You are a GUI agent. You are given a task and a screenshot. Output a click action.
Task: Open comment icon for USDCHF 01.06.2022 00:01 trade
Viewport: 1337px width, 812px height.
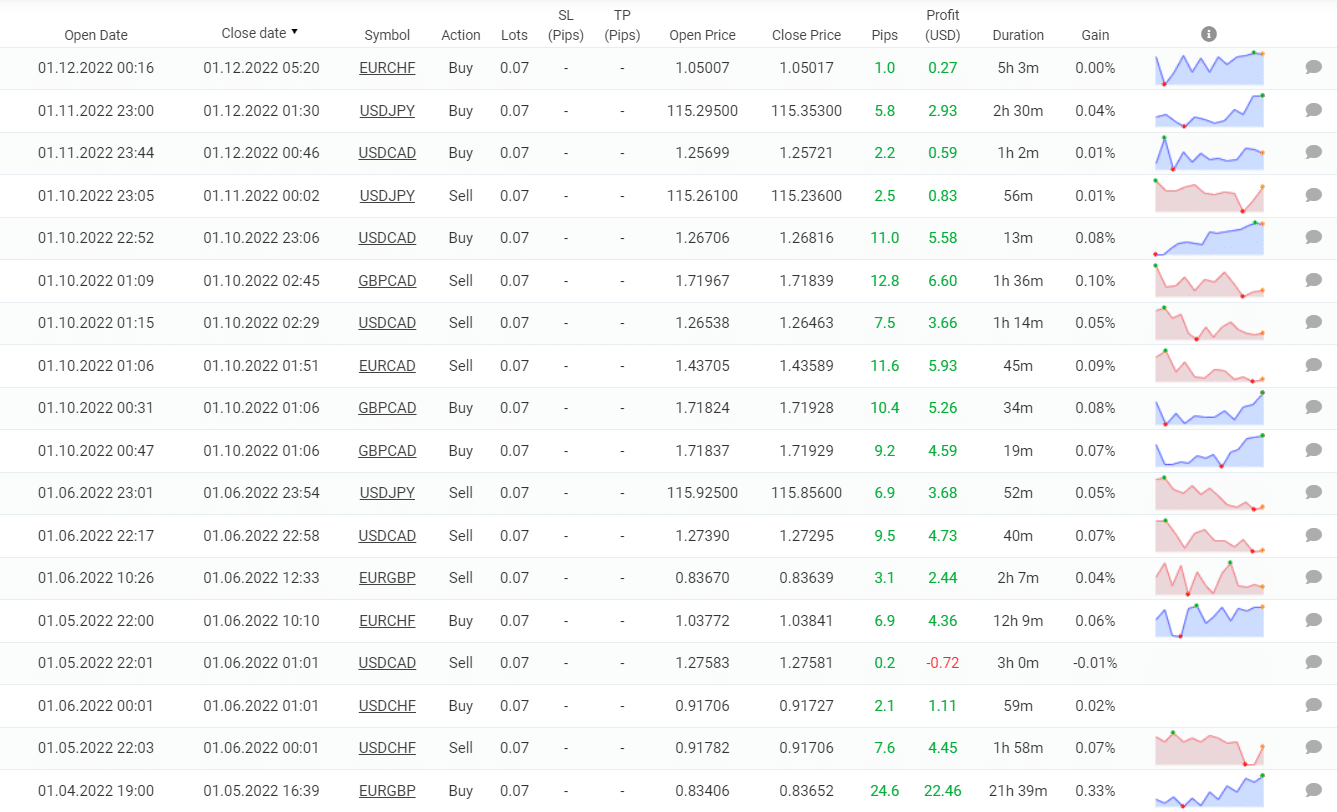click(1314, 706)
